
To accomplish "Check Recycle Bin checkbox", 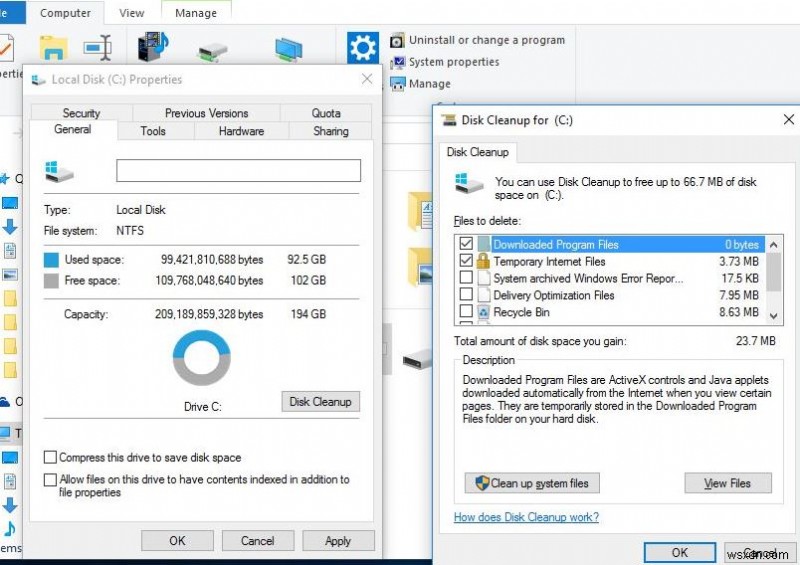I will [466, 311].
